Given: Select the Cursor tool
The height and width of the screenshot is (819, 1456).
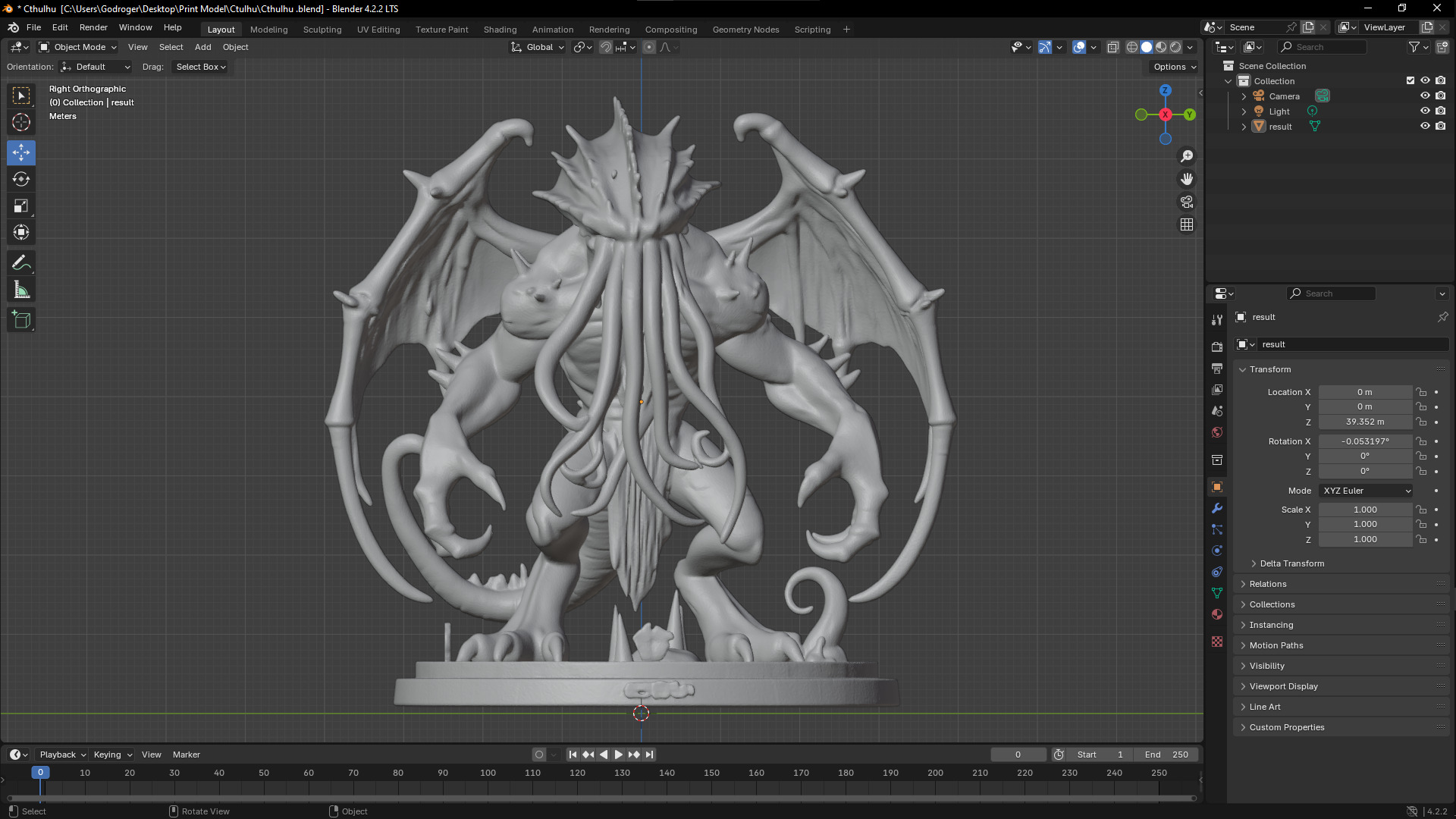Looking at the screenshot, I should click(21, 122).
